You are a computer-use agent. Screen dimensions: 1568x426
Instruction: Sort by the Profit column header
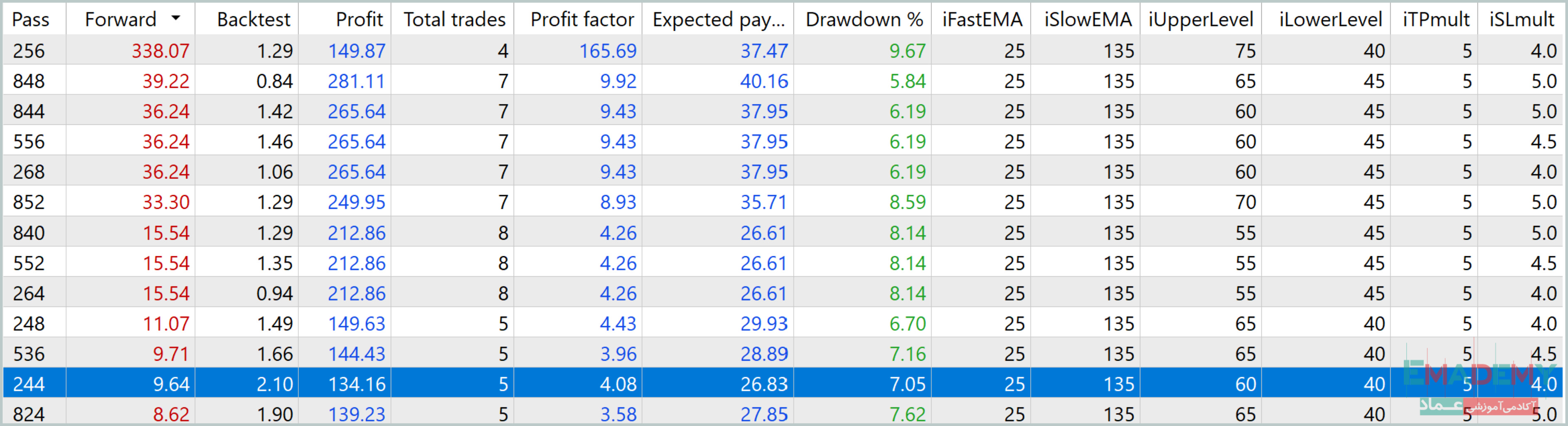click(345, 19)
